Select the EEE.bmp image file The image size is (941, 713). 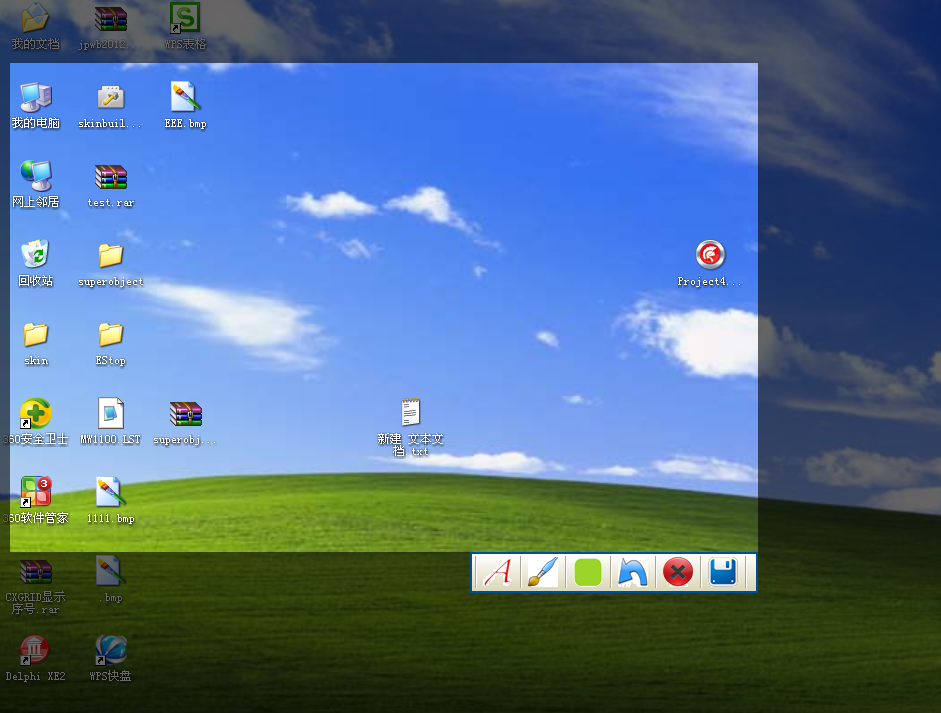(x=185, y=106)
